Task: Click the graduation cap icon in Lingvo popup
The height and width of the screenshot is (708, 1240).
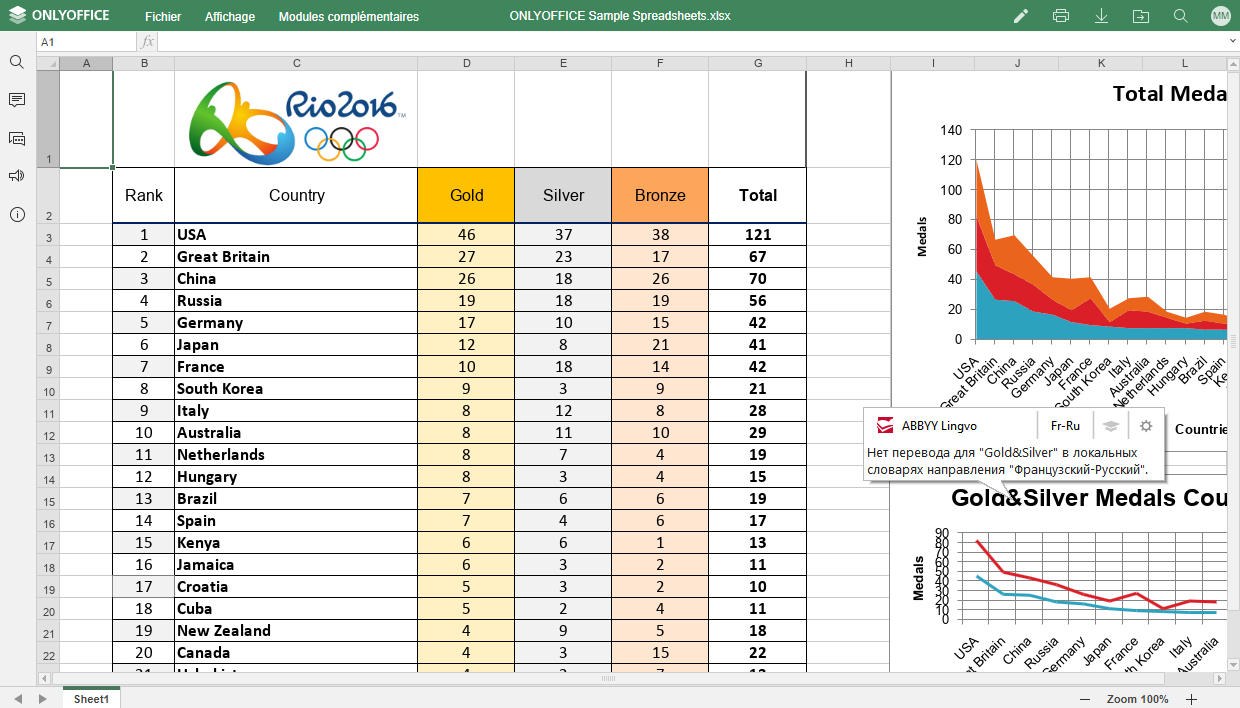Action: click(1111, 426)
